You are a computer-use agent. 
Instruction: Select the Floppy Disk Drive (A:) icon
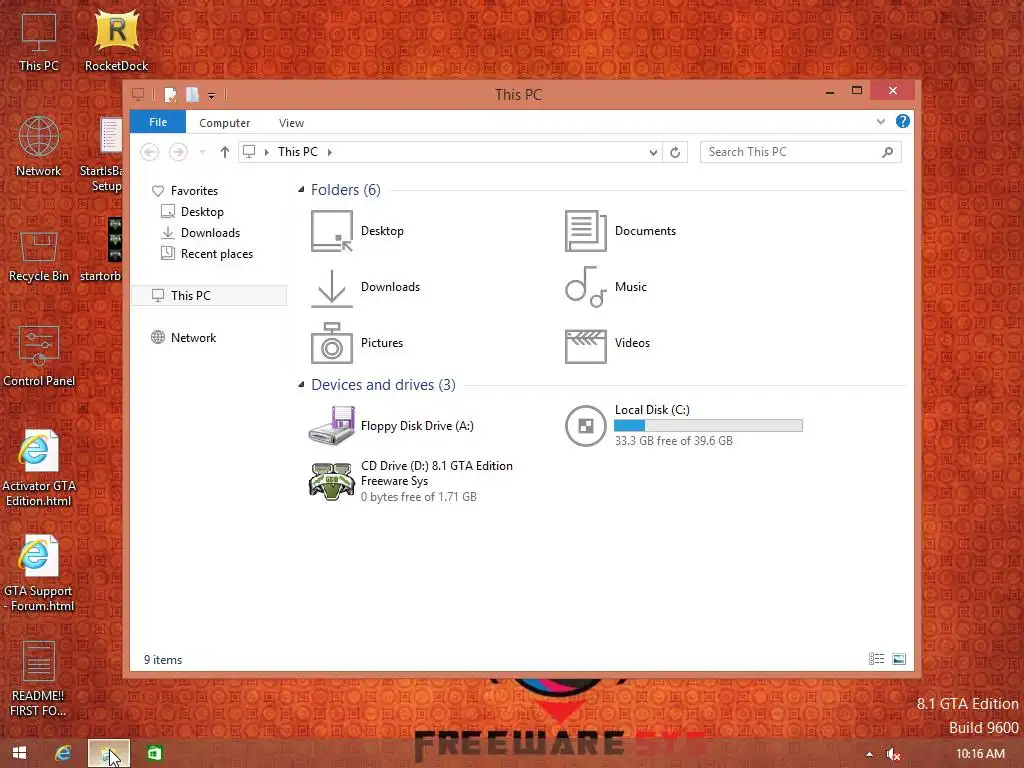332,426
